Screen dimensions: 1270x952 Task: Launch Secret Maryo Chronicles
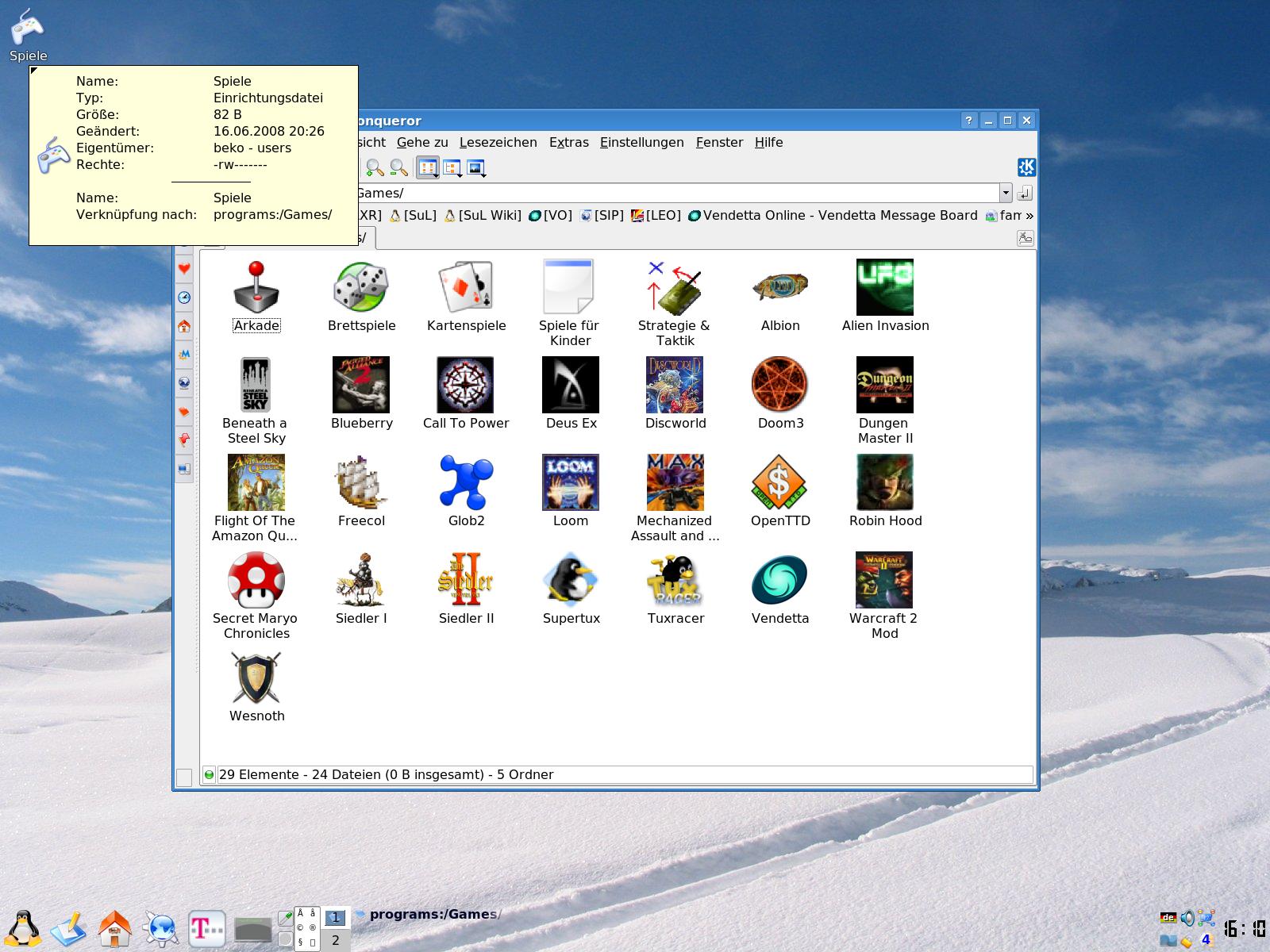[256, 596]
